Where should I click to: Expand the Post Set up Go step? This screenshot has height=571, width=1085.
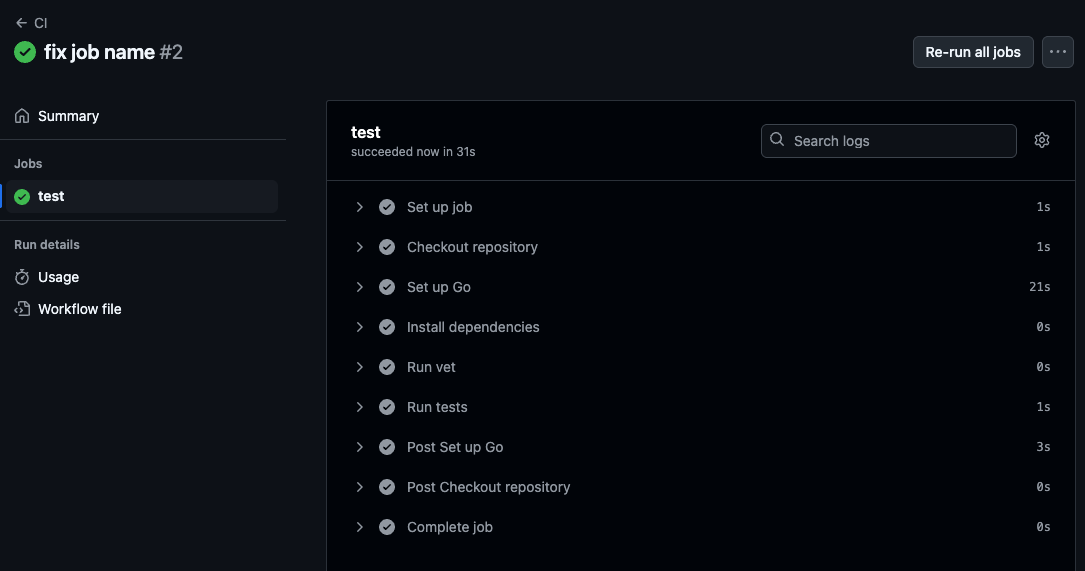(x=360, y=447)
